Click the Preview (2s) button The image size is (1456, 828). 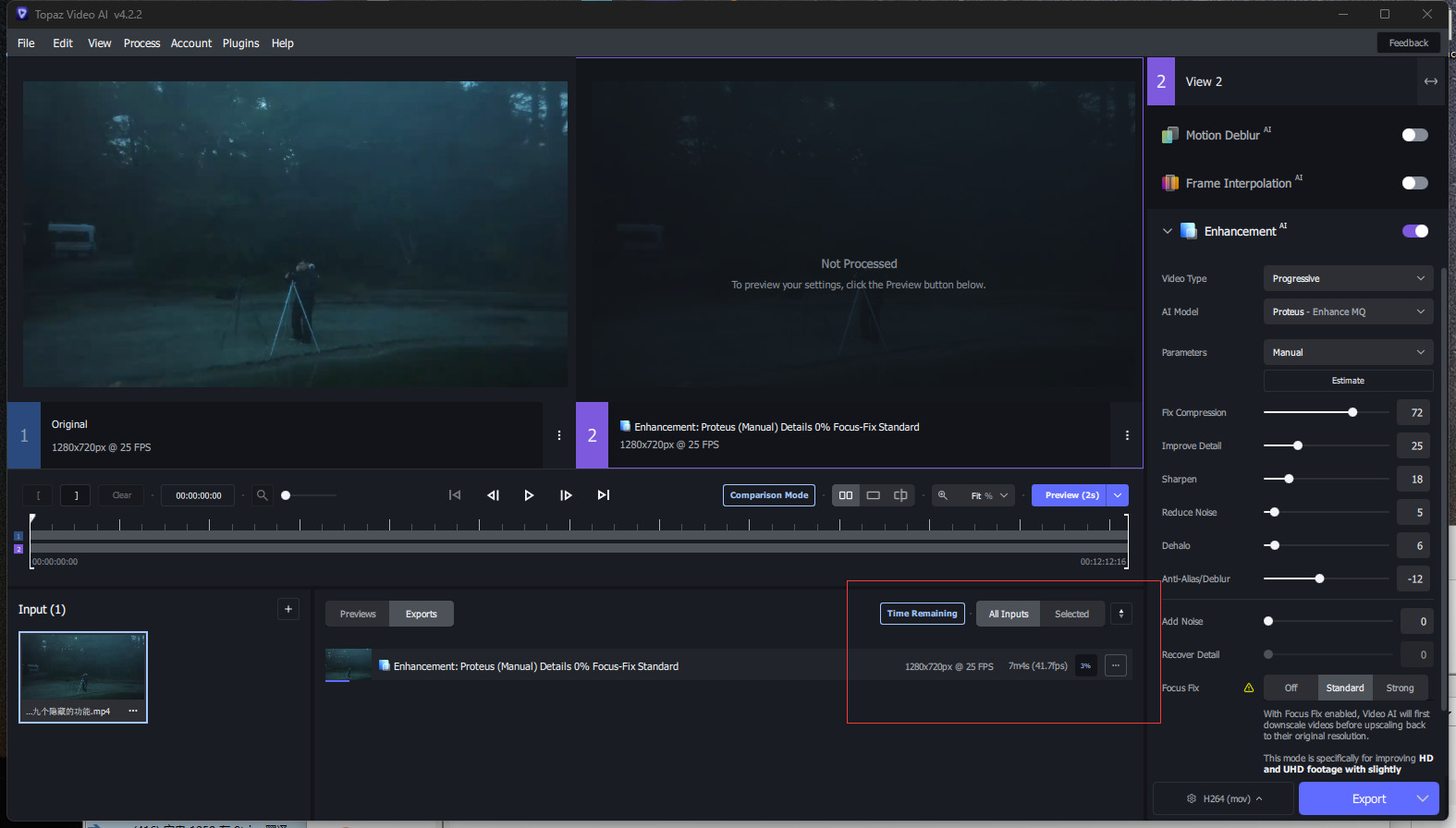pyautogui.click(x=1071, y=495)
